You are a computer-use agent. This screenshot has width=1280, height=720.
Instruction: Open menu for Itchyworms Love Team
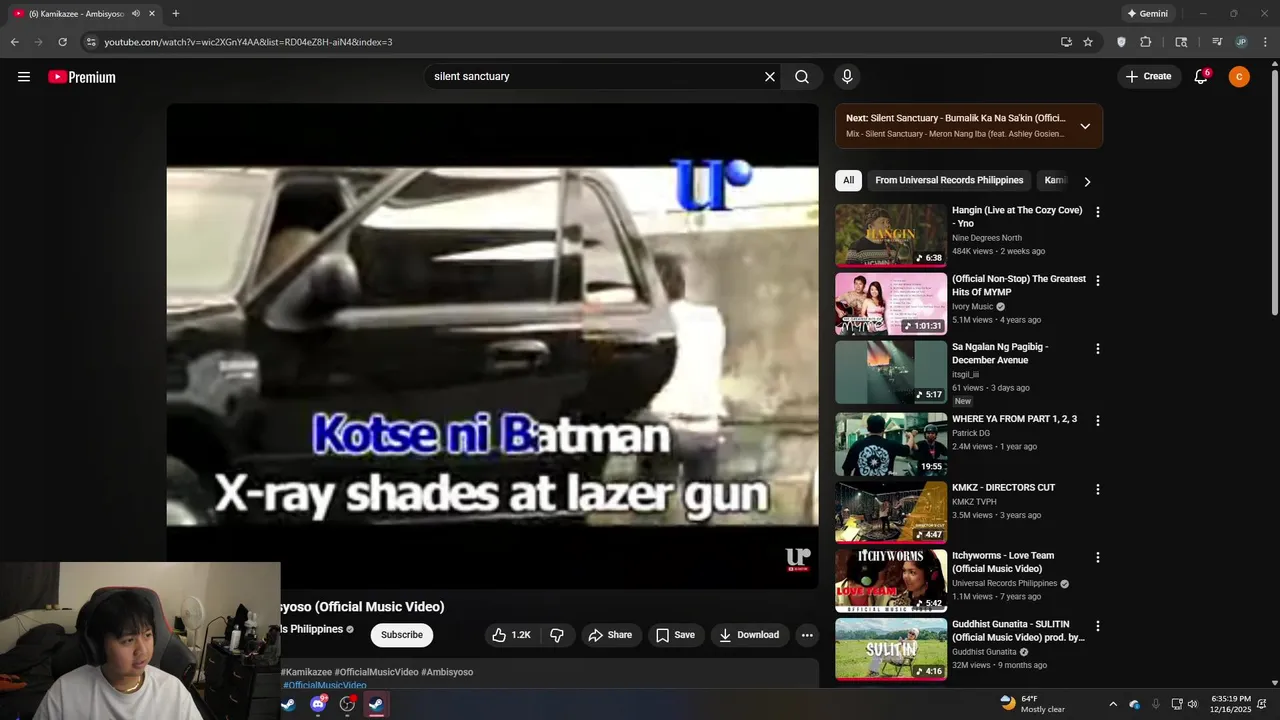(x=1098, y=558)
